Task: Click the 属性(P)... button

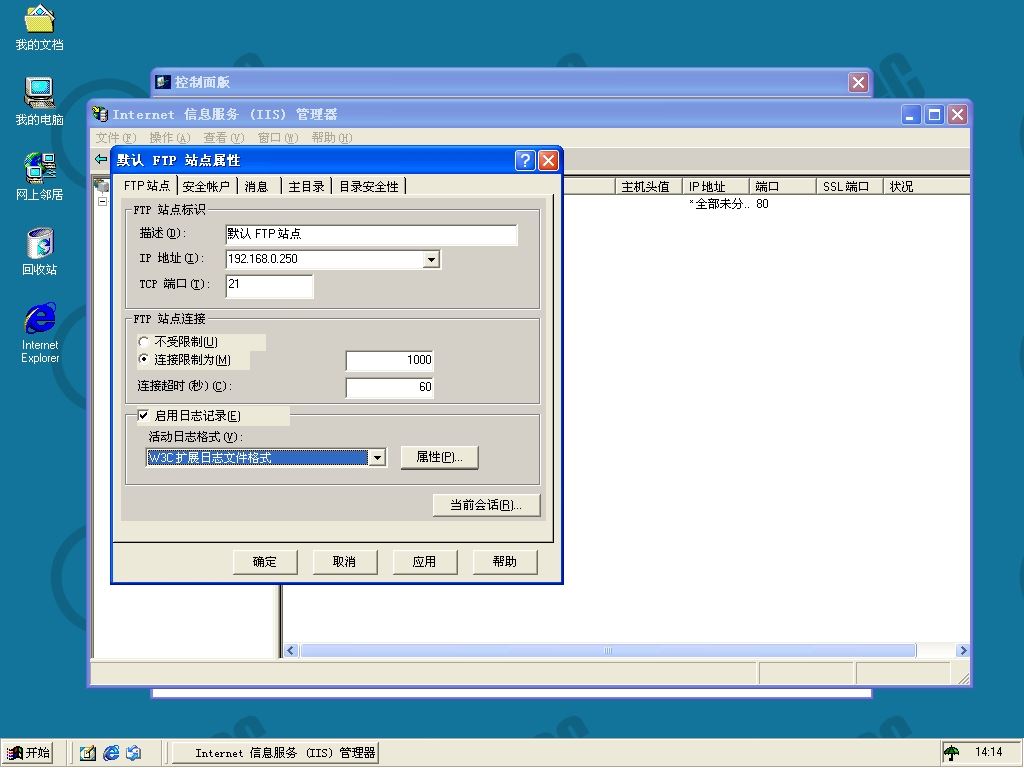Action: [439, 457]
